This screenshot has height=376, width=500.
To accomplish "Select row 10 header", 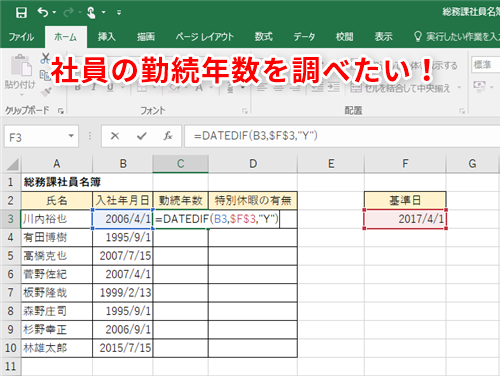I will pyautogui.click(x=11, y=348).
